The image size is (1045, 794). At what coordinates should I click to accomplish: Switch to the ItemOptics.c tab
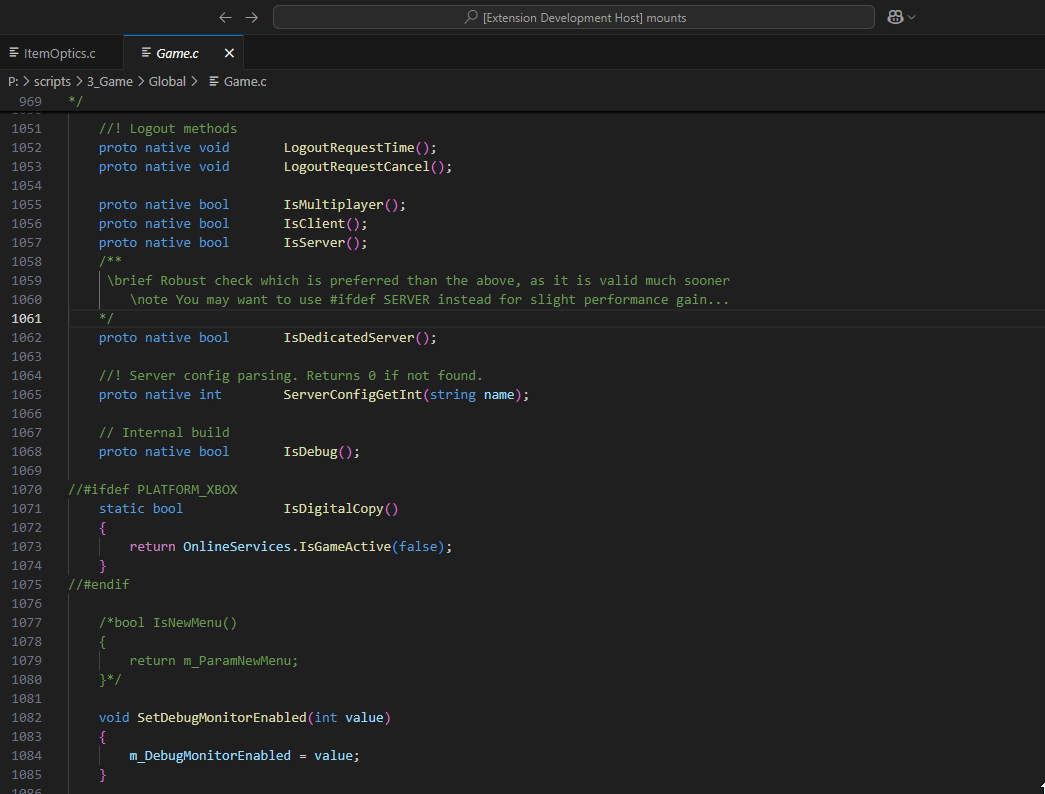59,53
